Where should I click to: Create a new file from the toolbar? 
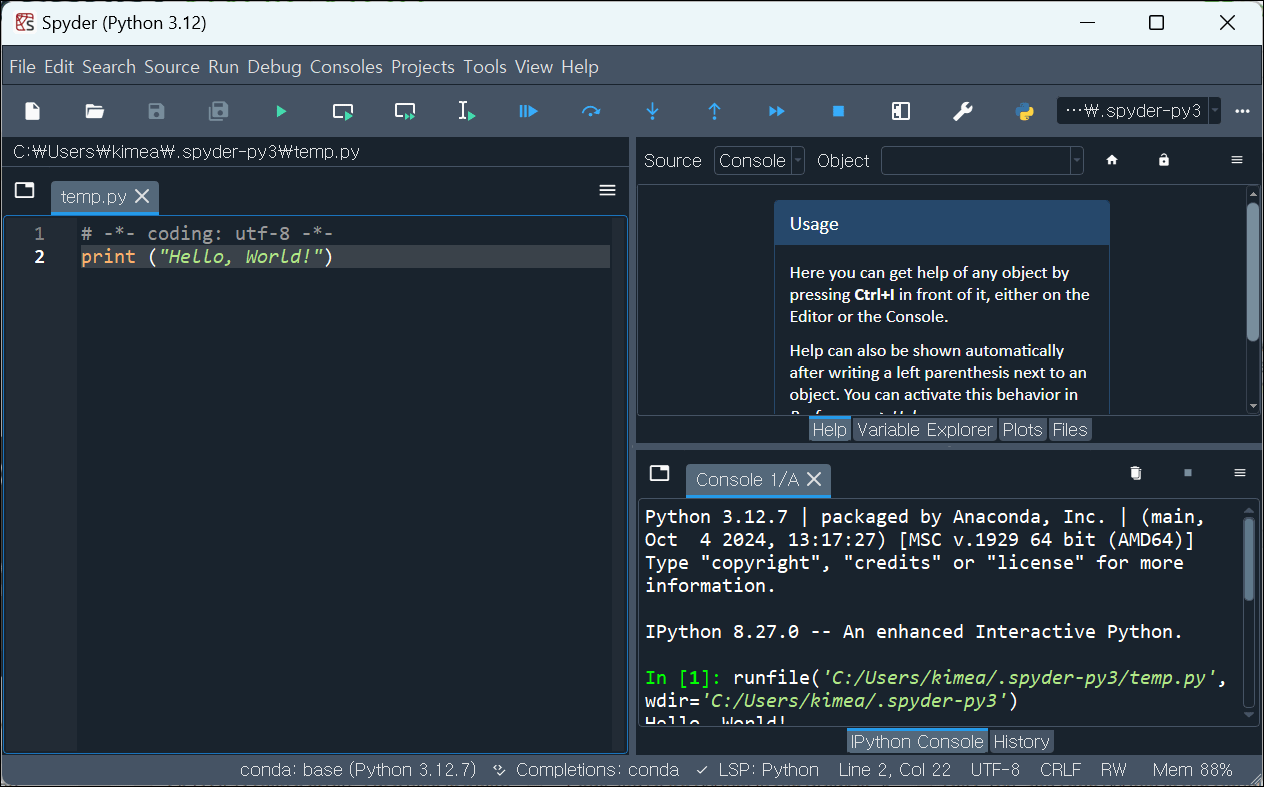point(33,111)
